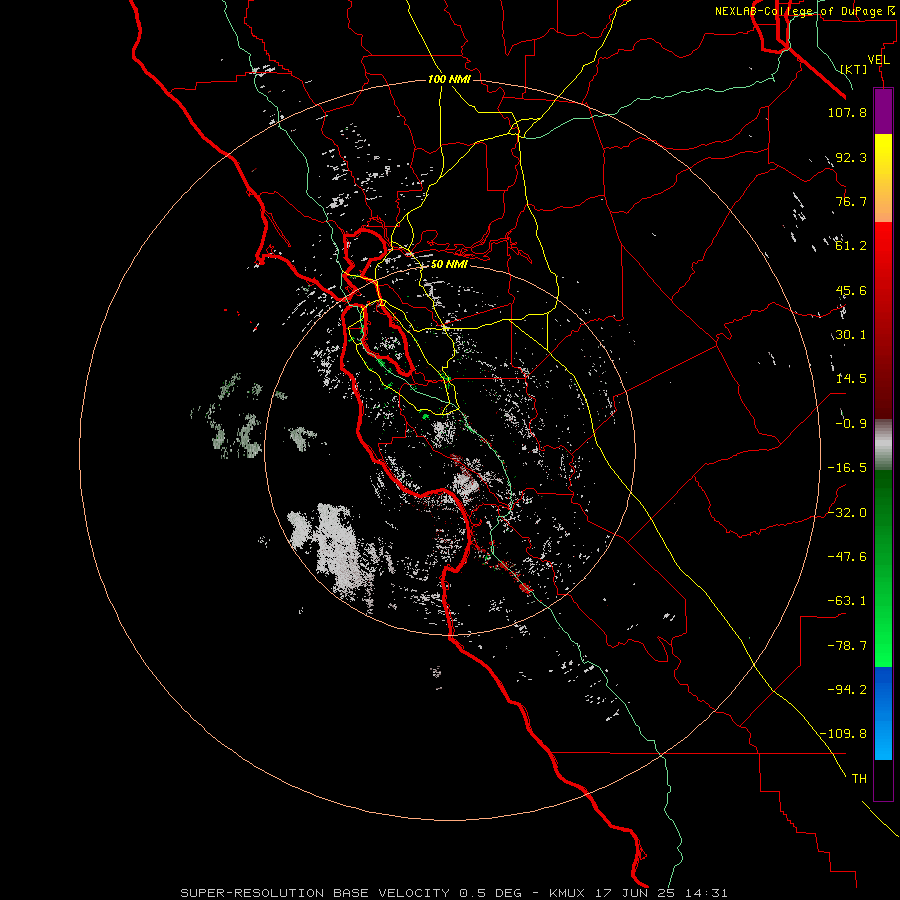This screenshot has width=900, height=900.
Task: Click the 45.6 legend value
Action: pyautogui.click(x=851, y=290)
